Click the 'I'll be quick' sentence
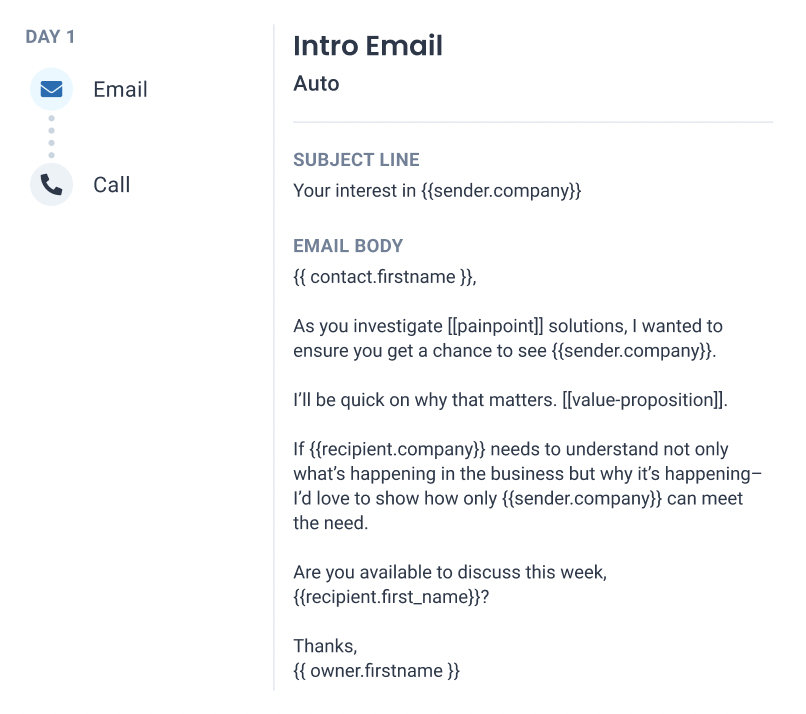Viewport: 806px width, 714px height. tap(510, 400)
